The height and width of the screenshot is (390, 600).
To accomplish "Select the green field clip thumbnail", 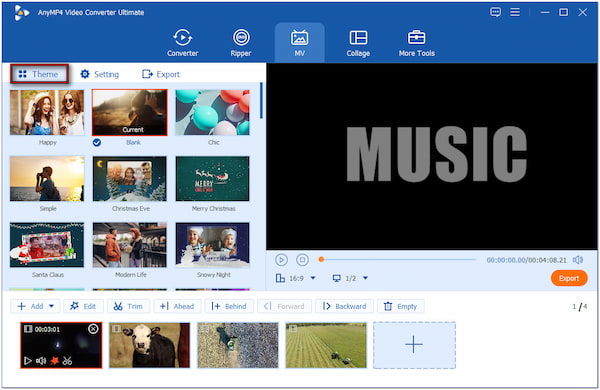I will tap(326, 345).
